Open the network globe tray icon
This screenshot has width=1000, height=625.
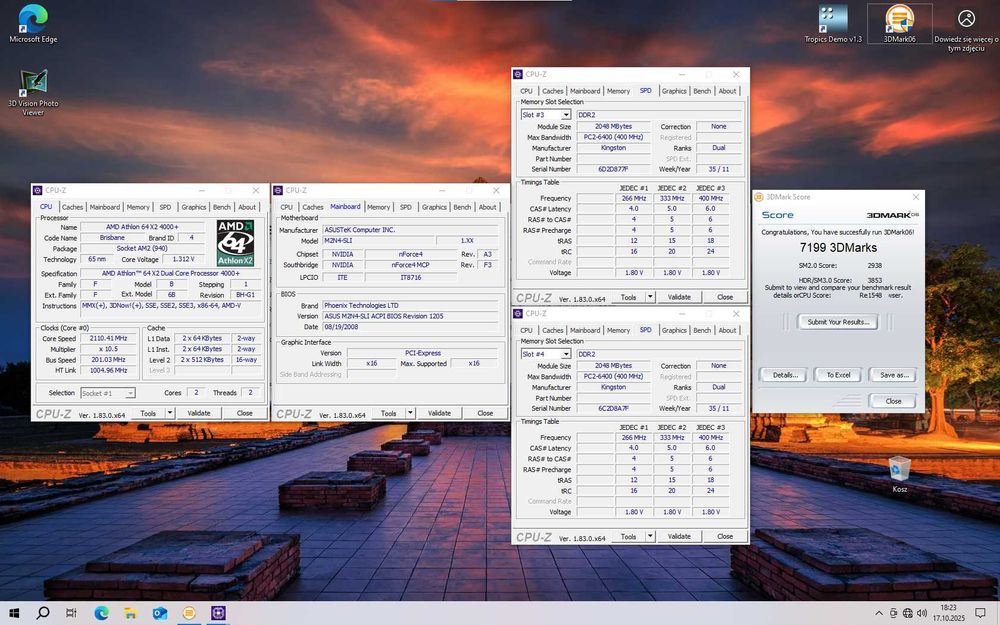pyautogui.click(x=908, y=614)
